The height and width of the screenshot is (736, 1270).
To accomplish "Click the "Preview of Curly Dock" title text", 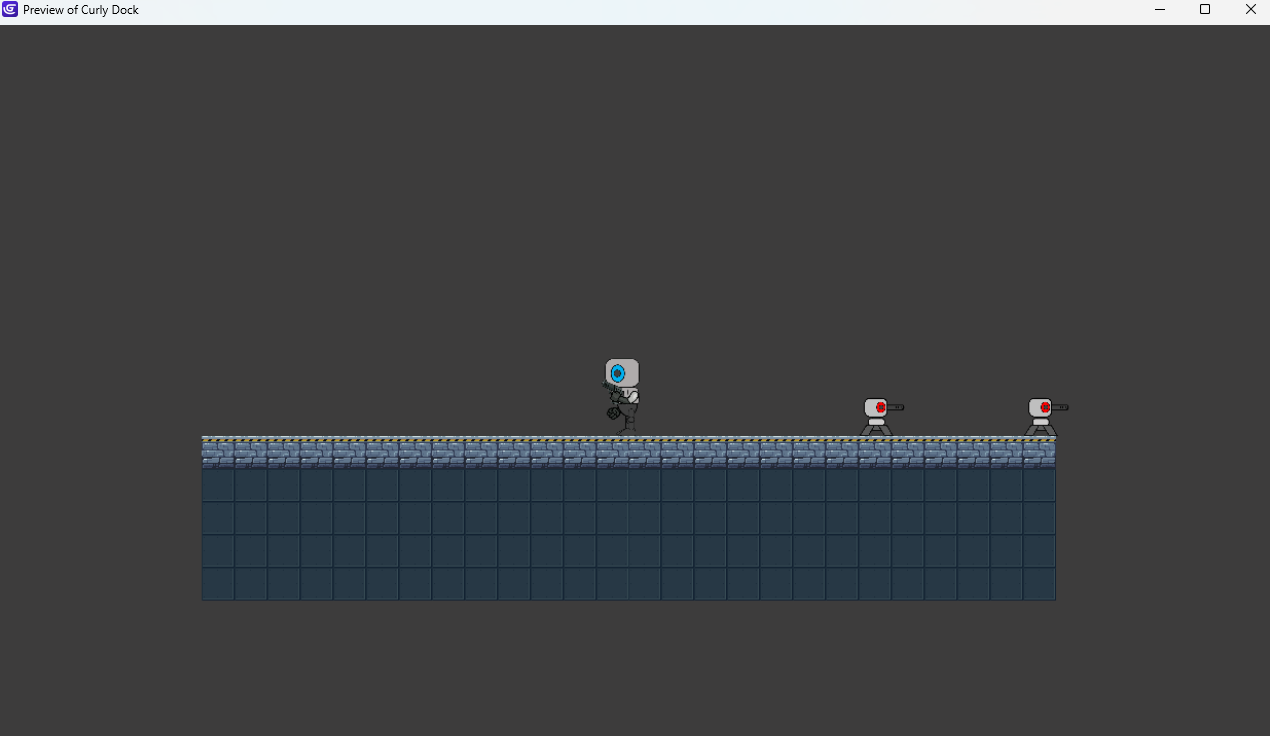I will point(81,10).
